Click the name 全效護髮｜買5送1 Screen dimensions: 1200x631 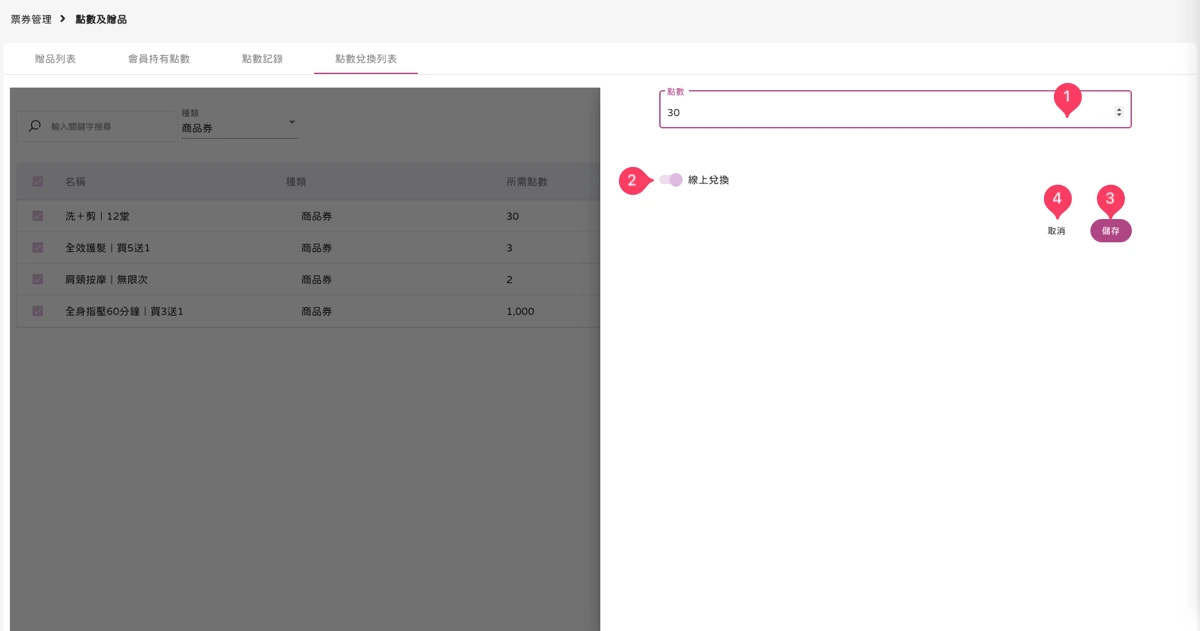(x=107, y=247)
